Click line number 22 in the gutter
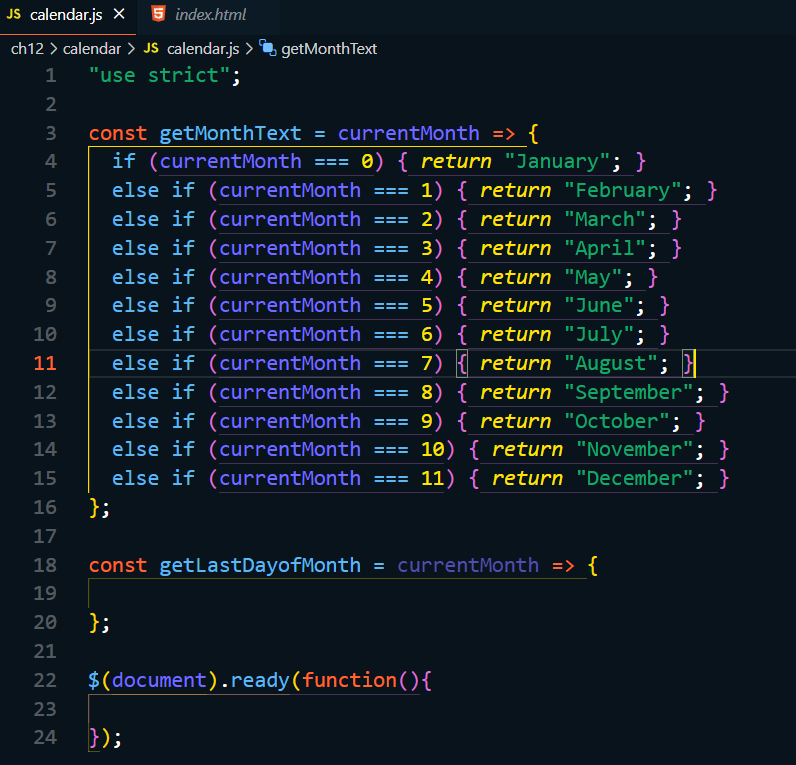Screen dimensions: 796x765 pos(45,680)
